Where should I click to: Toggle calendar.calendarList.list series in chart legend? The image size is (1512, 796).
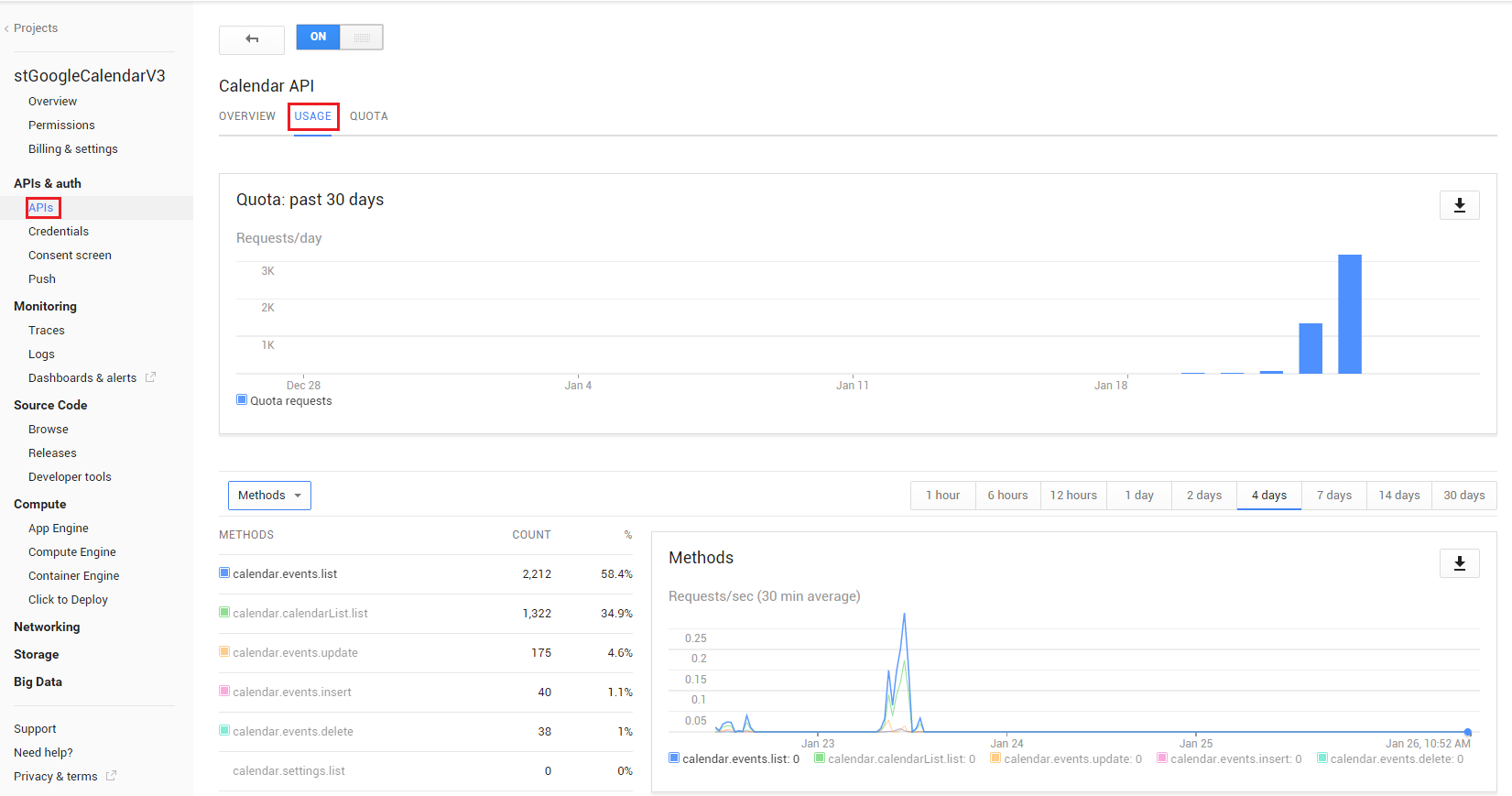pyautogui.click(x=895, y=758)
